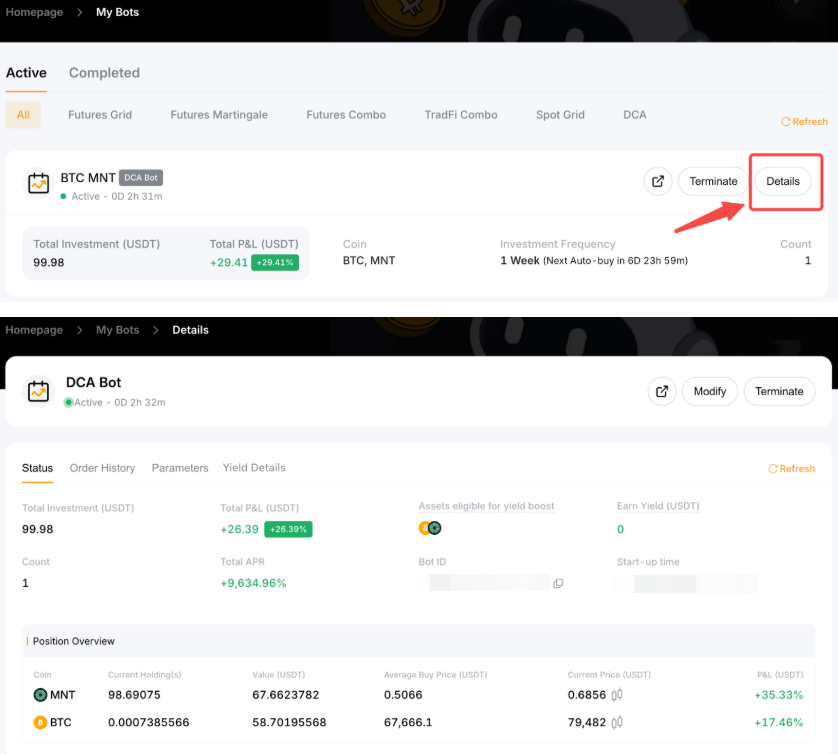Click the DCA Bot calendar icon in details header
The height and width of the screenshot is (754, 838).
coord(39,391)
